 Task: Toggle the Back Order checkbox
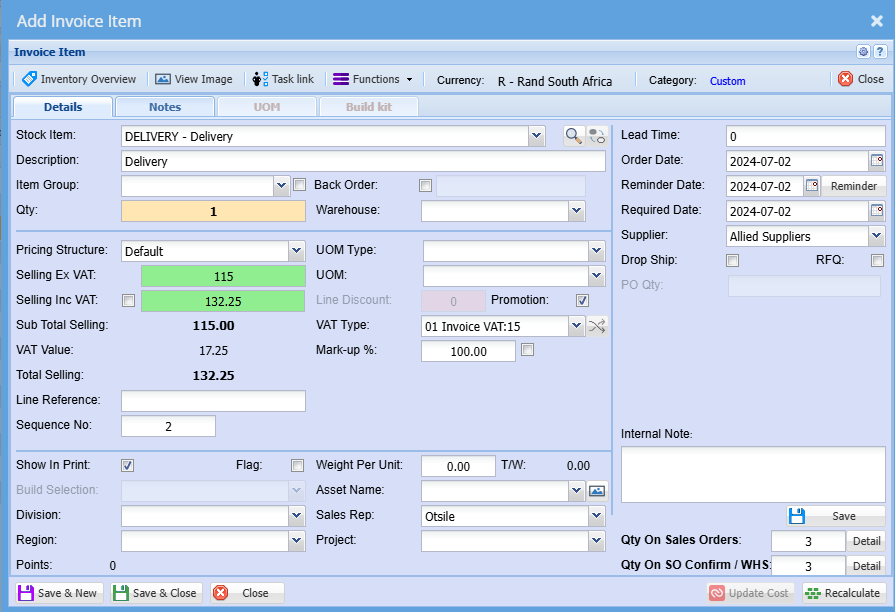point(426,185)
